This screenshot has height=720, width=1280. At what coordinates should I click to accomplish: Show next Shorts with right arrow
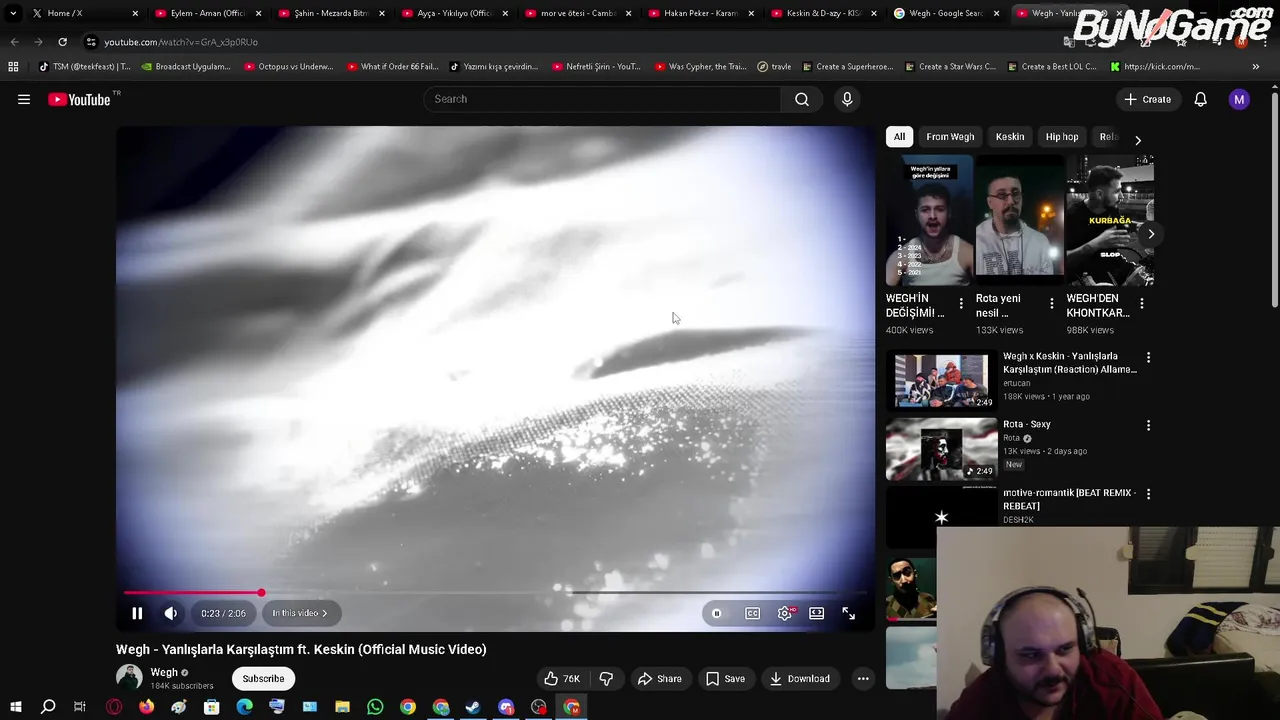point(1151,234)
